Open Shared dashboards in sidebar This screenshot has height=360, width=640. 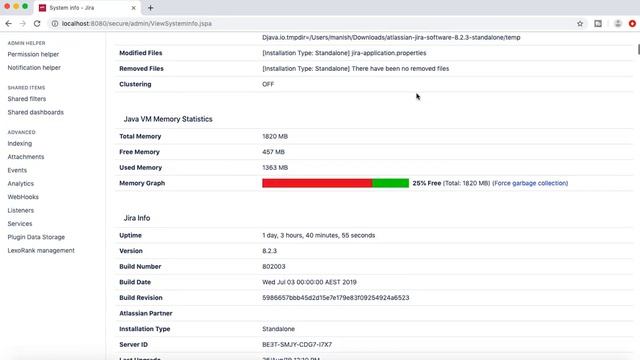36,112
